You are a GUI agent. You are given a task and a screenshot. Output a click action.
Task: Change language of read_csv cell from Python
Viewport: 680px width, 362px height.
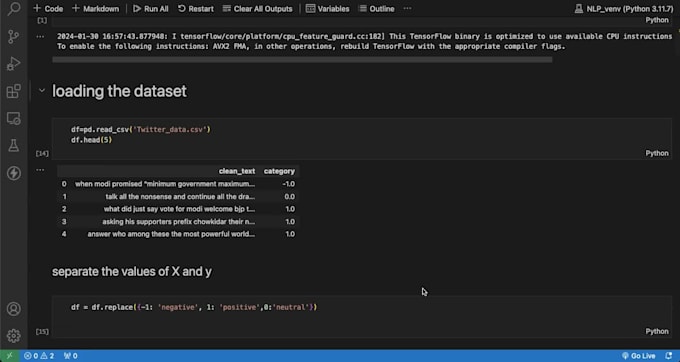[x=657, y=153]
